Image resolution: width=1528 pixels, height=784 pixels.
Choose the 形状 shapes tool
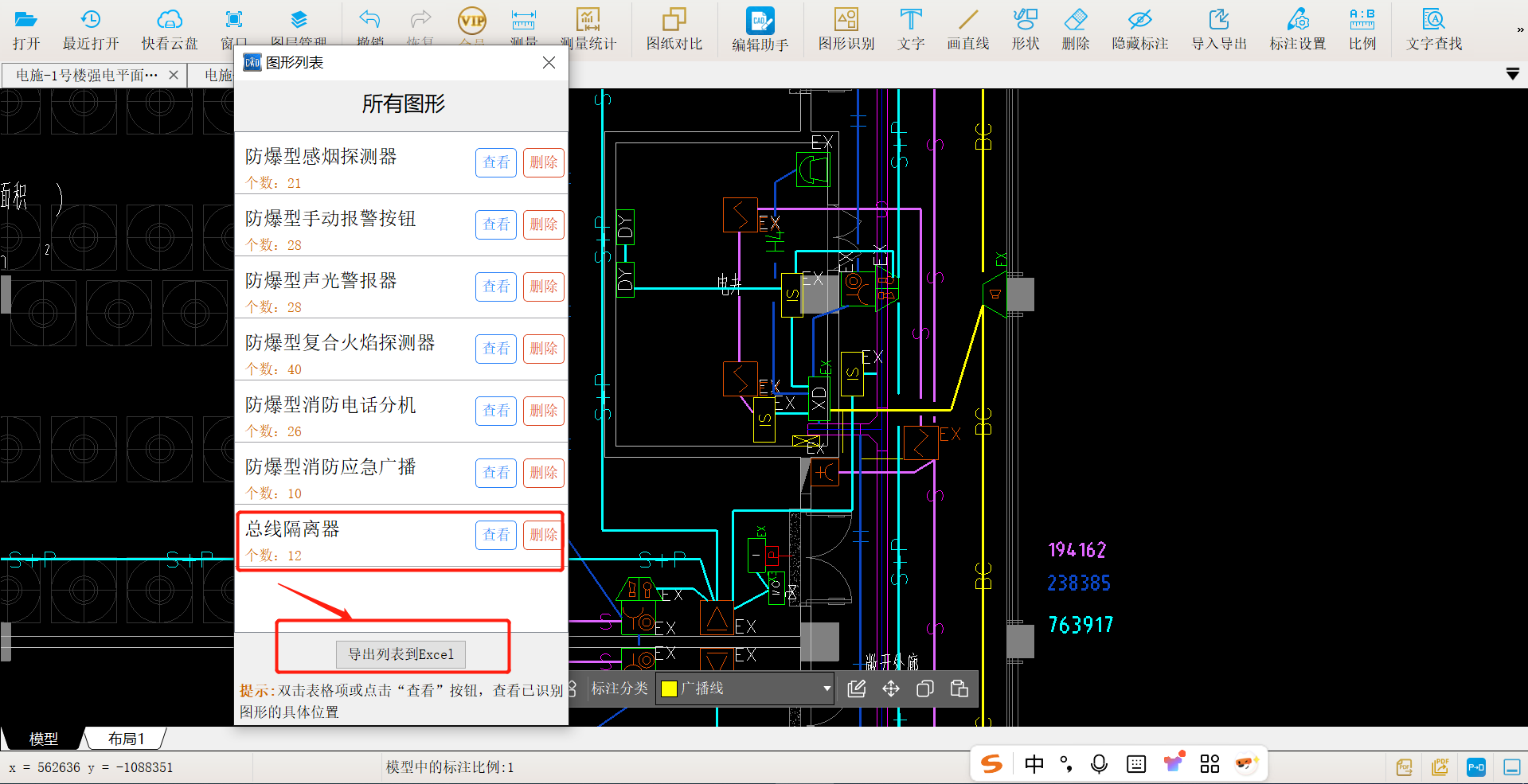1026,29
